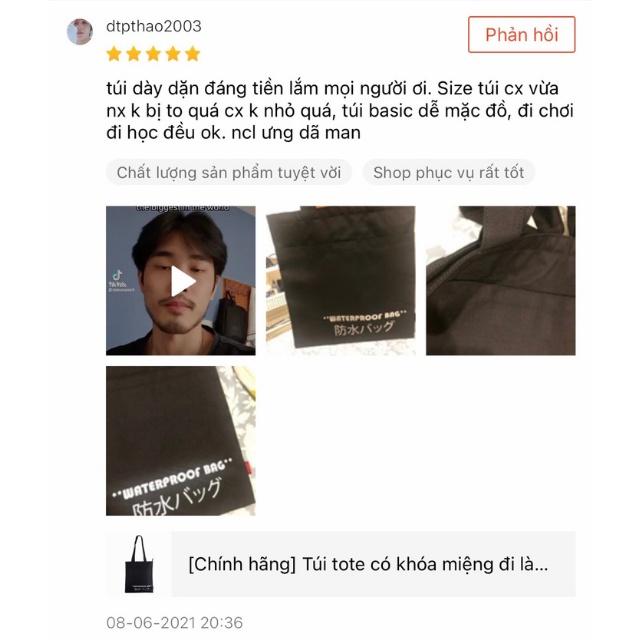Open the black tote bag product icon
The width and height of the screenshot is (640, 640).
139,564
